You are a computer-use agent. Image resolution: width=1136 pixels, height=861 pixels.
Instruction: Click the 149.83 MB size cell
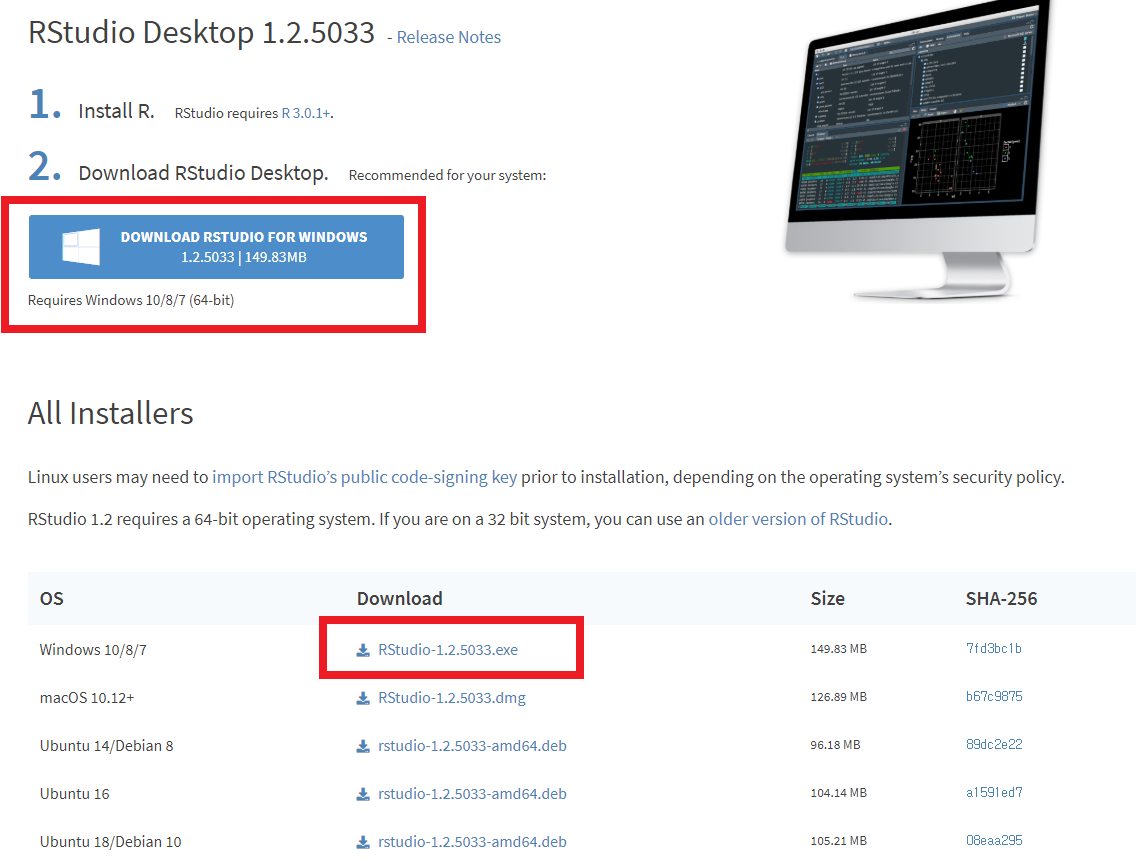(x=838, y=649)
